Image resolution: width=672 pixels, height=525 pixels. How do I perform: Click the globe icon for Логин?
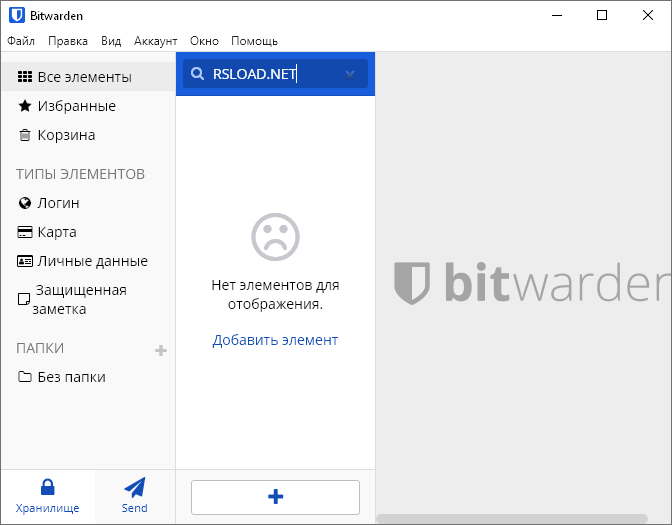pos(25,203)
